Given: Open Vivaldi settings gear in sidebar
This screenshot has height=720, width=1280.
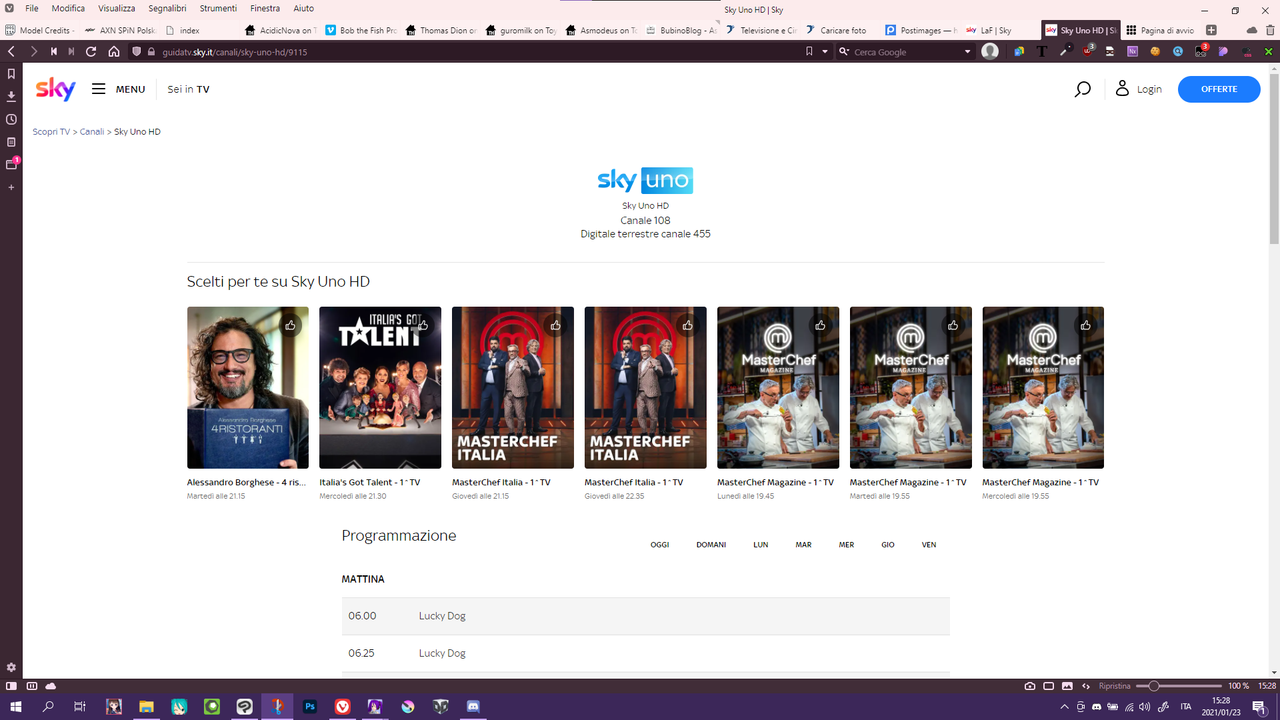Looking at the screenshot, I should coord(11,667).
